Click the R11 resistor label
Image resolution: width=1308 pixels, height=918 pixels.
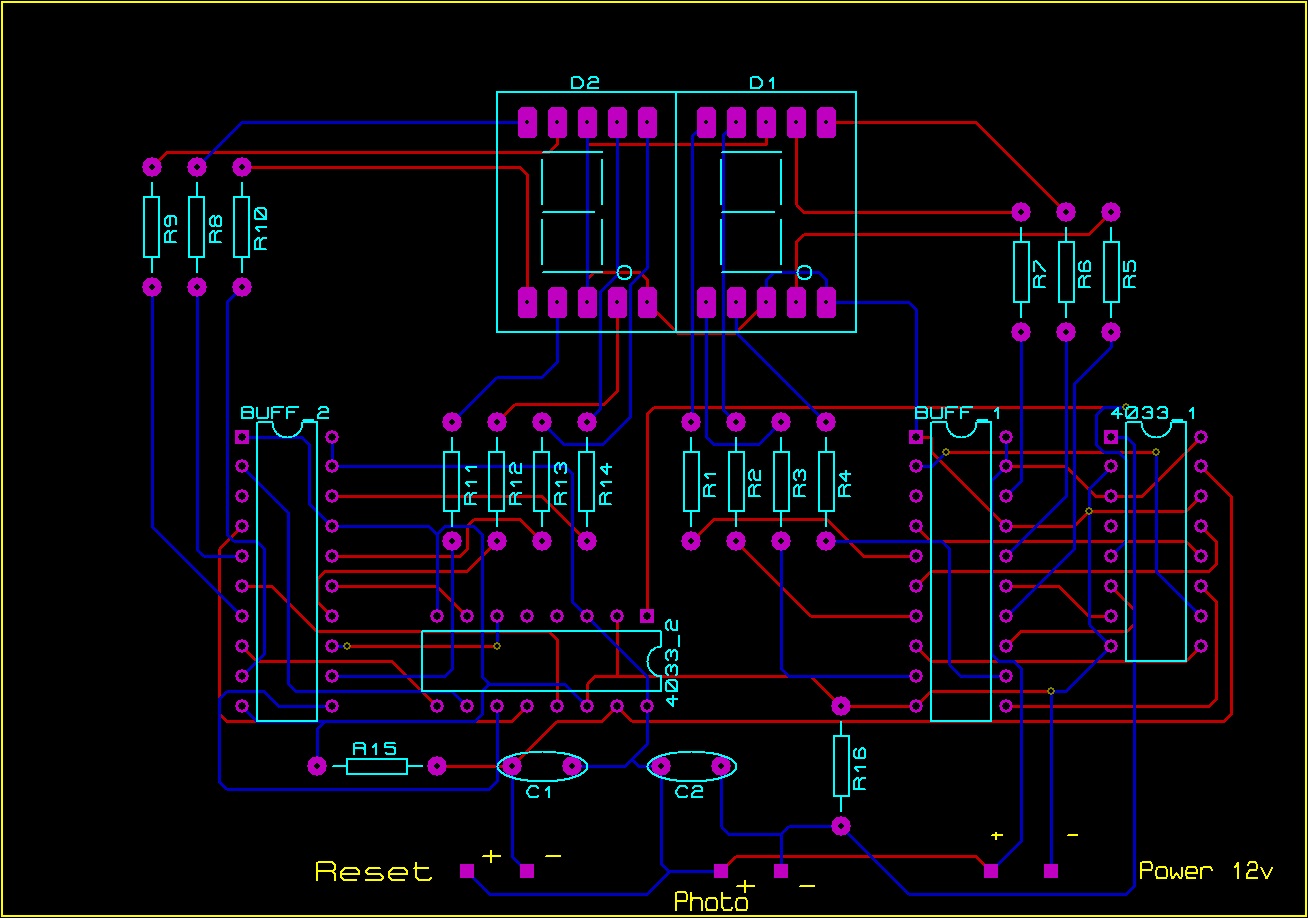click(470, 484)
